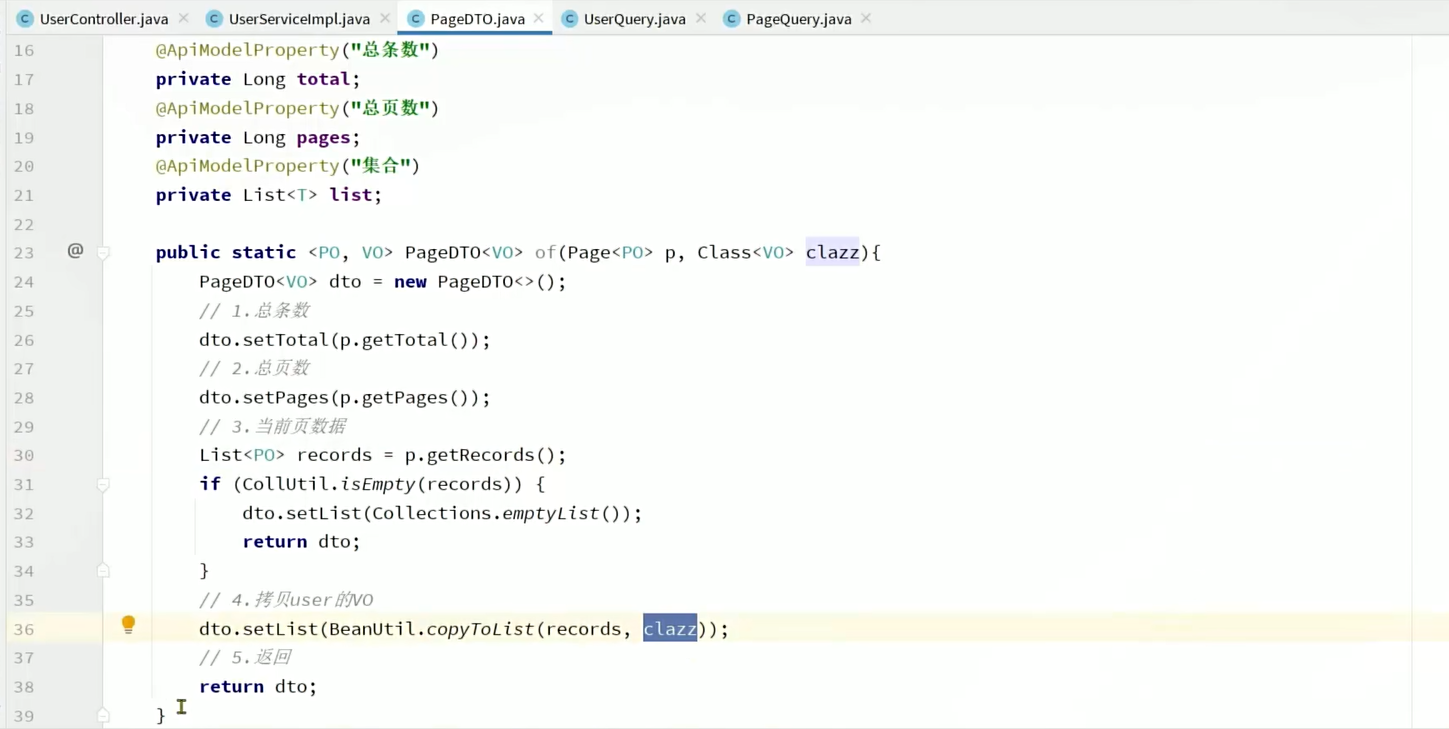Click the clazz parameter in method signature
Image resolution: width=1449 pixels, height=729 pixels.
[x=833, y=253]
